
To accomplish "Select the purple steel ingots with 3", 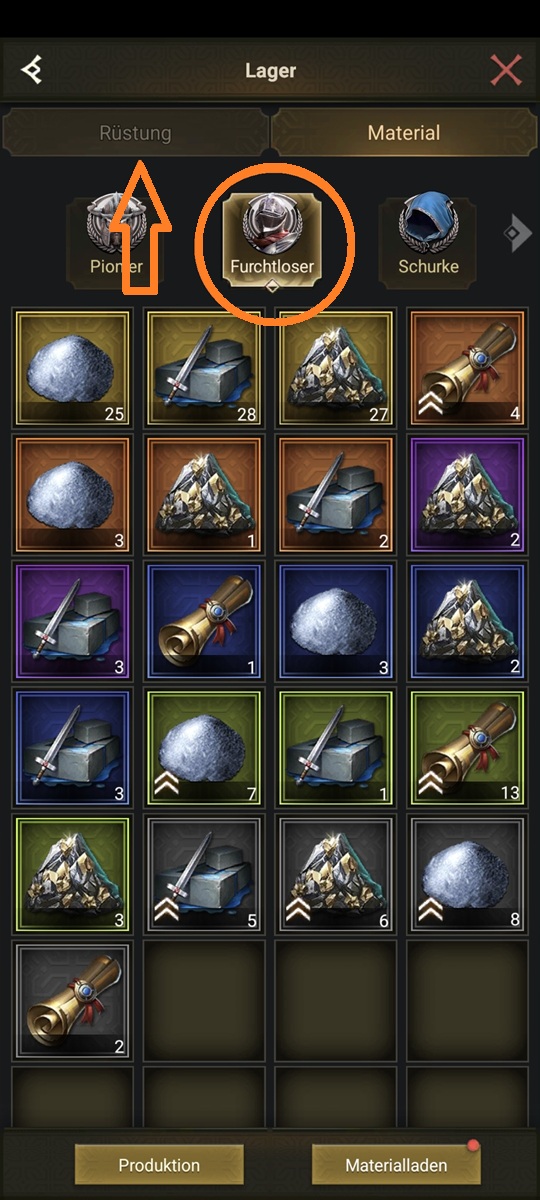I will (x=72, y=619).
